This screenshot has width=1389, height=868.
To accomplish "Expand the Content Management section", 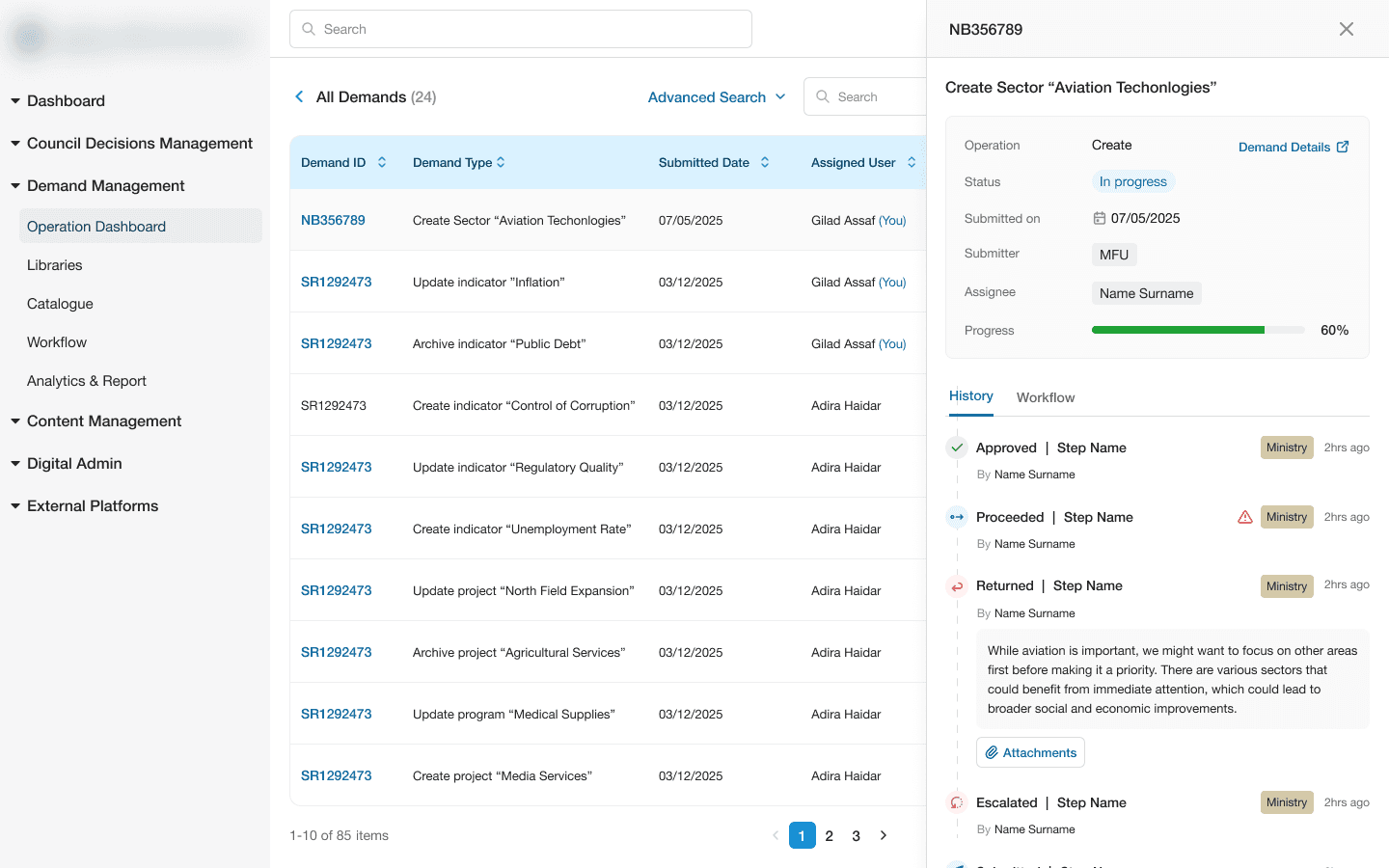I will coord(15,420).
